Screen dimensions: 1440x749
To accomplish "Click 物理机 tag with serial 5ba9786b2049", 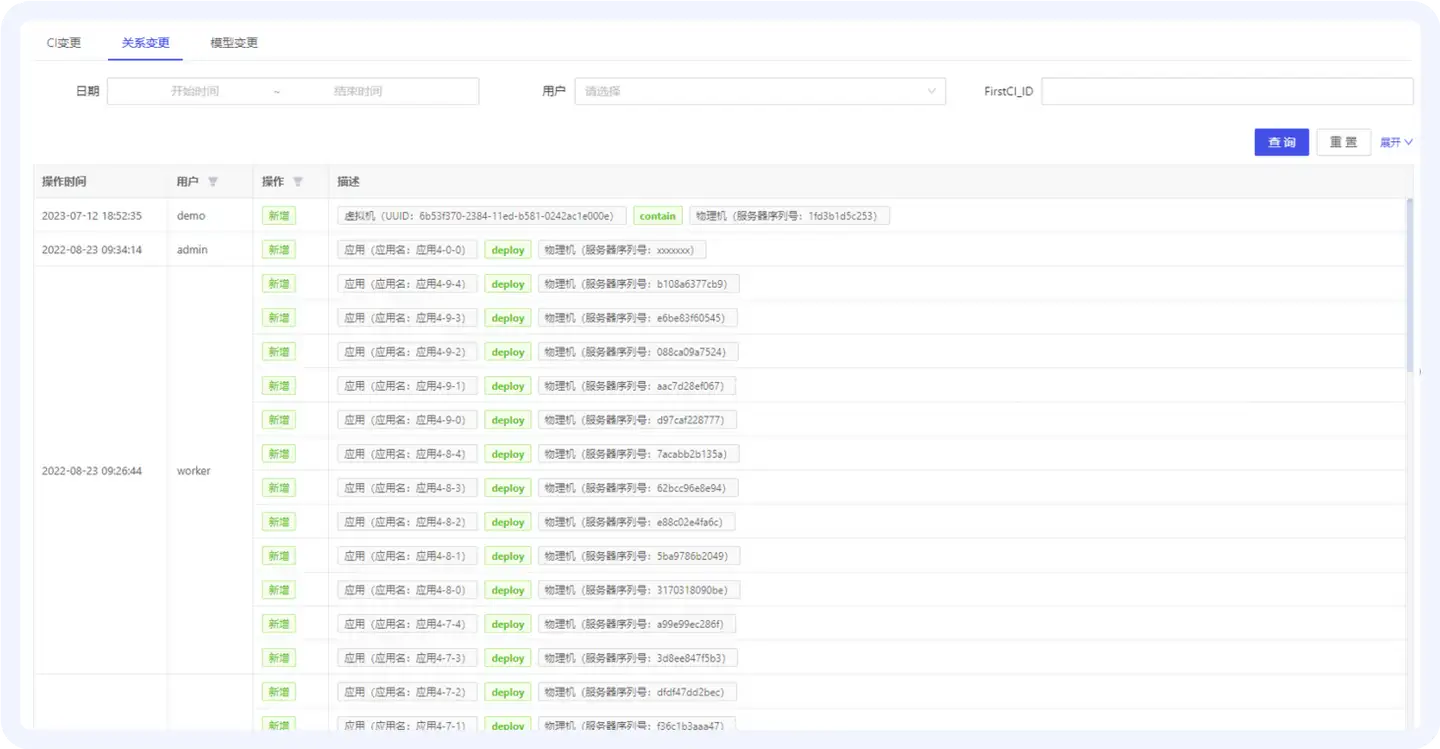I will (639, 556).
